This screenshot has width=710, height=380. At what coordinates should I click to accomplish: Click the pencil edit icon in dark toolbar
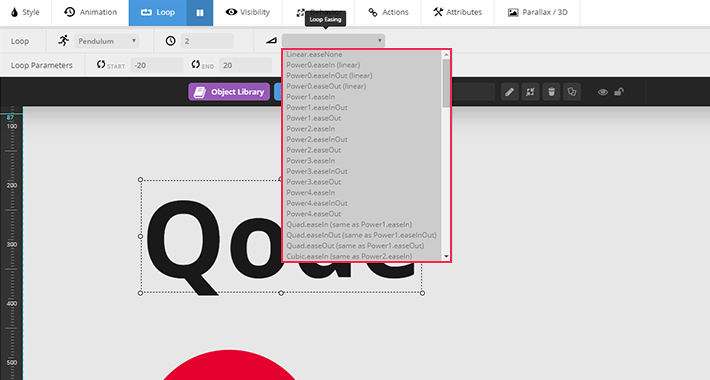coord(509,92)
